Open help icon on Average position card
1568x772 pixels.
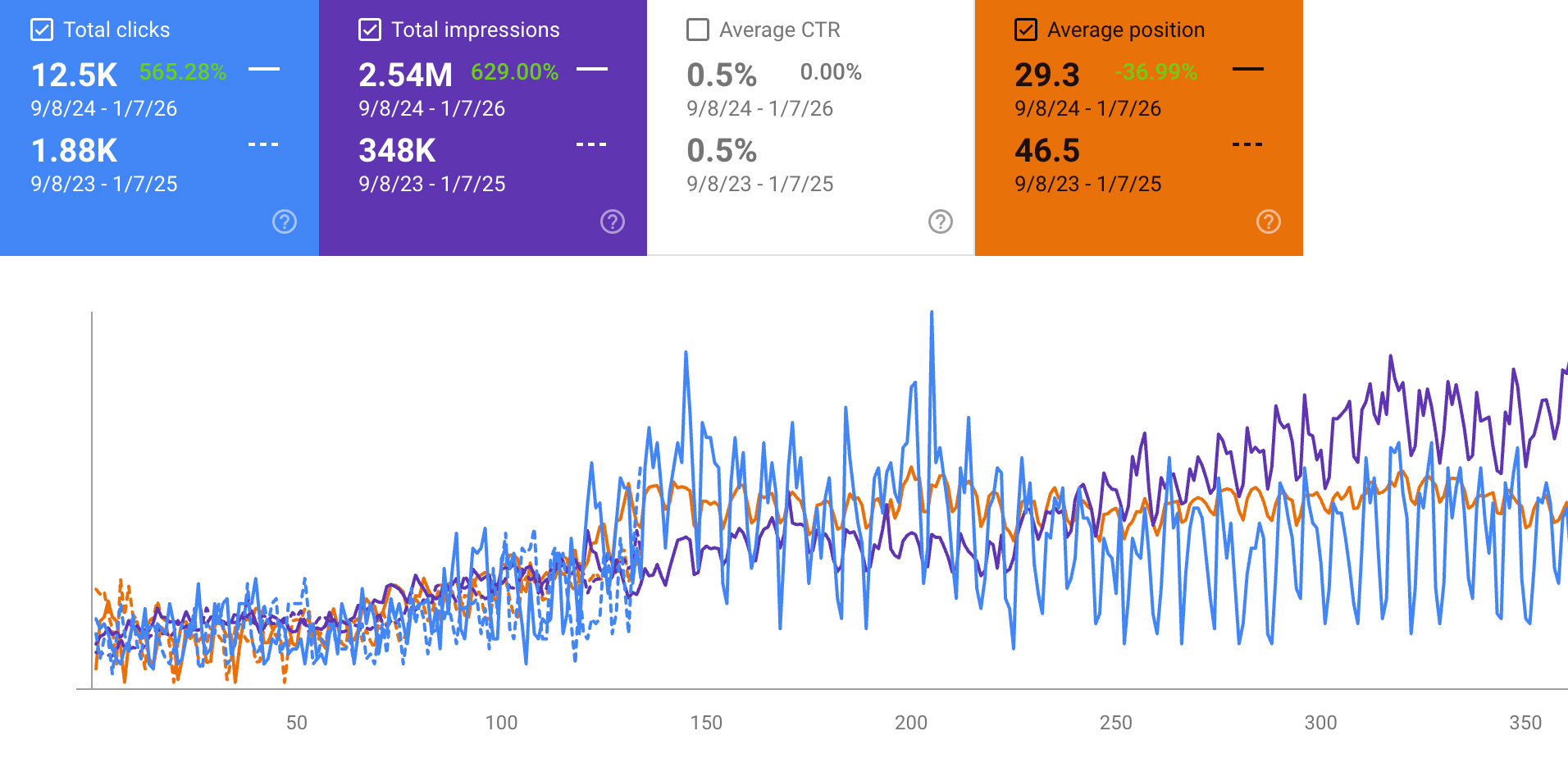point(1269,222)
